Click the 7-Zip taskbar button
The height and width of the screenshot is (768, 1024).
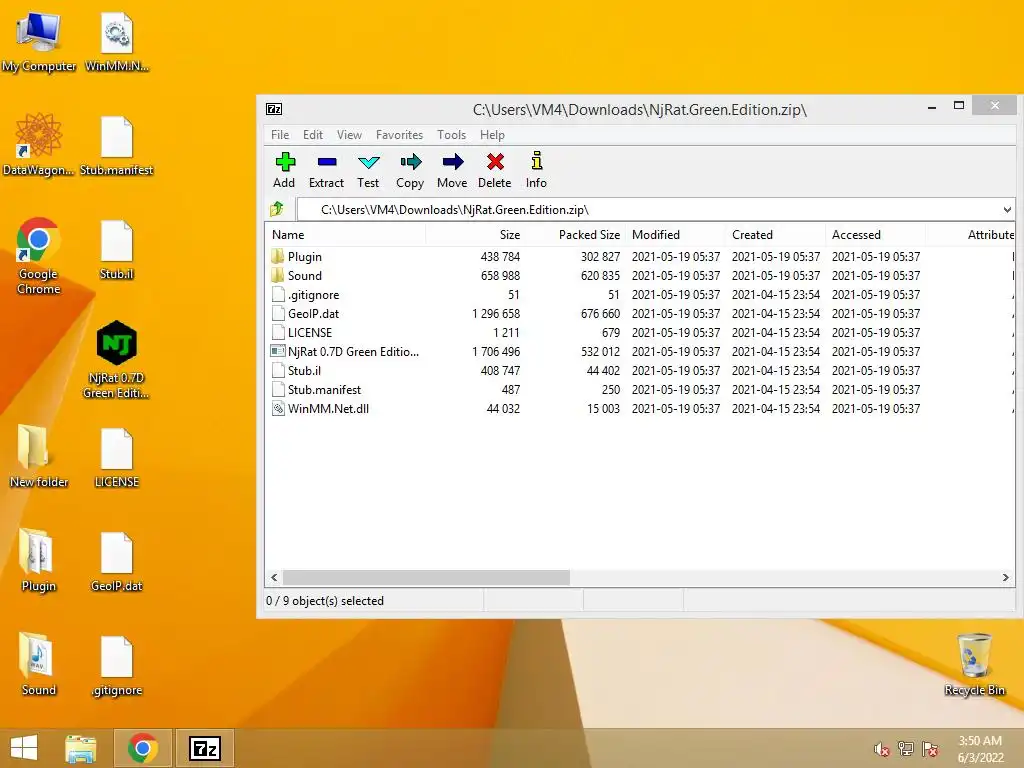coord(204,748)
